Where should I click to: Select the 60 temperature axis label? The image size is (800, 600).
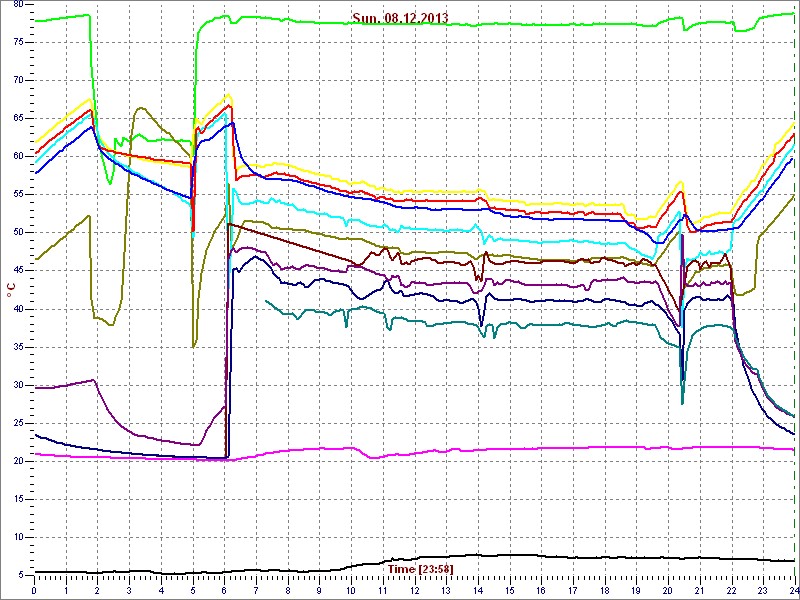pyautogui.click(x=17, y=157)
